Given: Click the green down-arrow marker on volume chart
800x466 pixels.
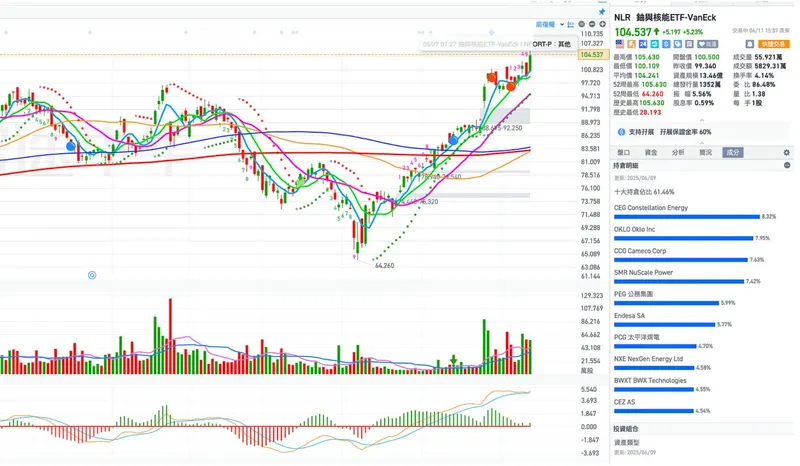Looking at the screenshot, I should click(x=453, y=360).
